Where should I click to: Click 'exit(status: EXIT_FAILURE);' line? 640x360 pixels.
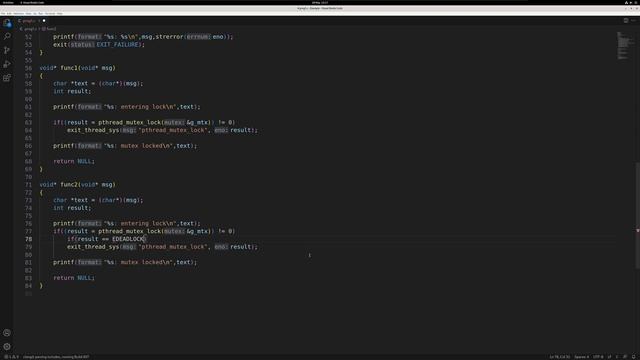99,44
